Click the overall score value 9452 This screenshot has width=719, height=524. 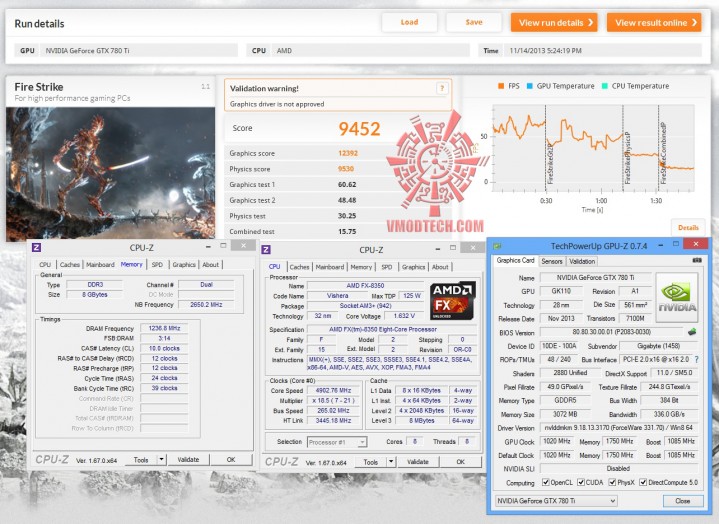click(x=360, y=129)
